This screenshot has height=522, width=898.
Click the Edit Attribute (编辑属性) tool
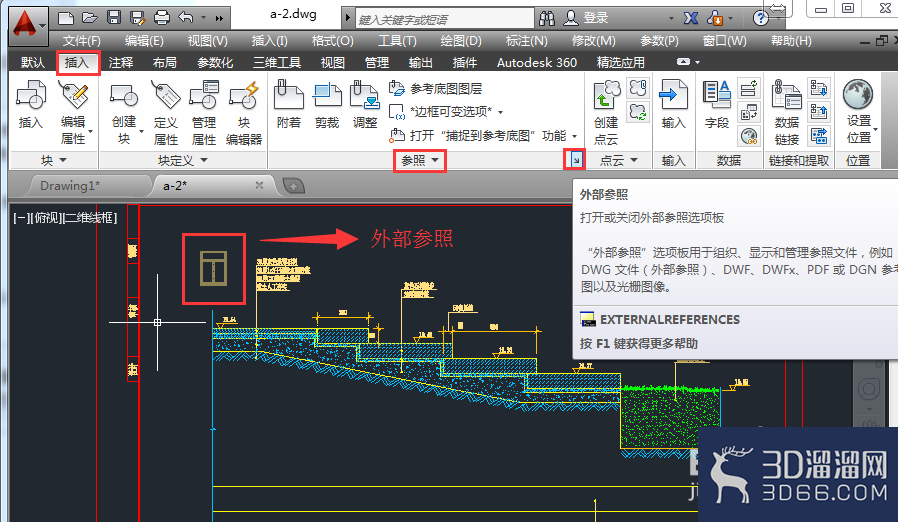tap(74, 112)
